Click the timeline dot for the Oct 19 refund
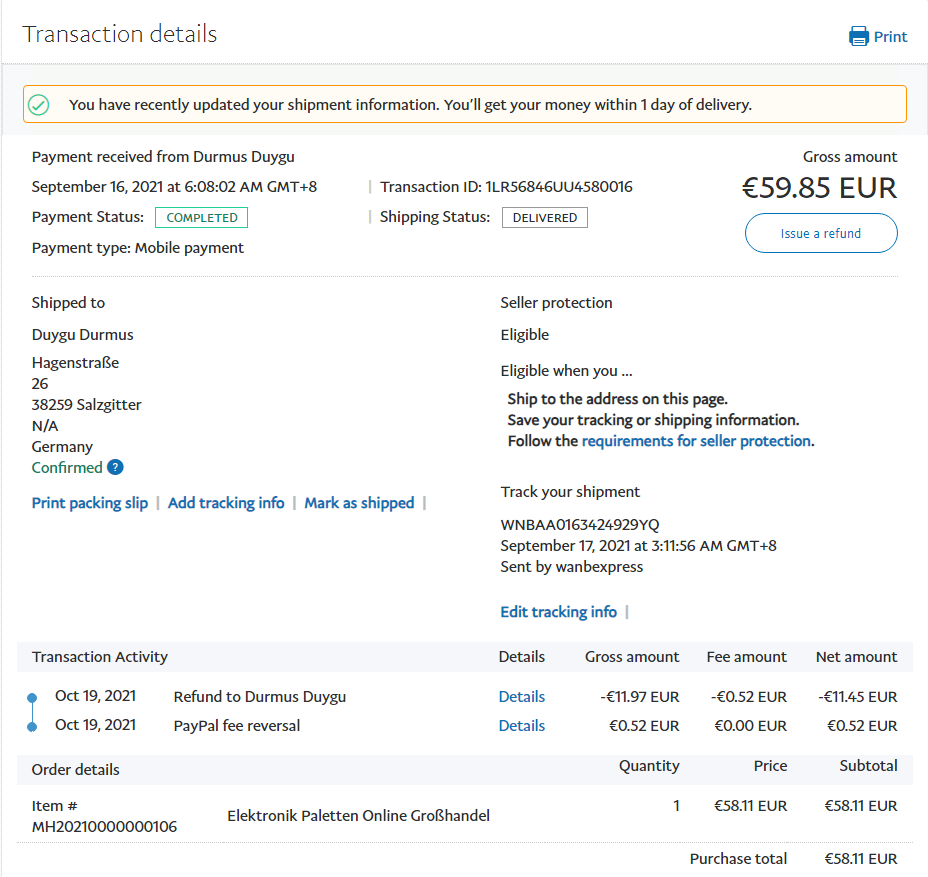Image resolution: width=928 pixels, height=877 pixels. point(32,697)
